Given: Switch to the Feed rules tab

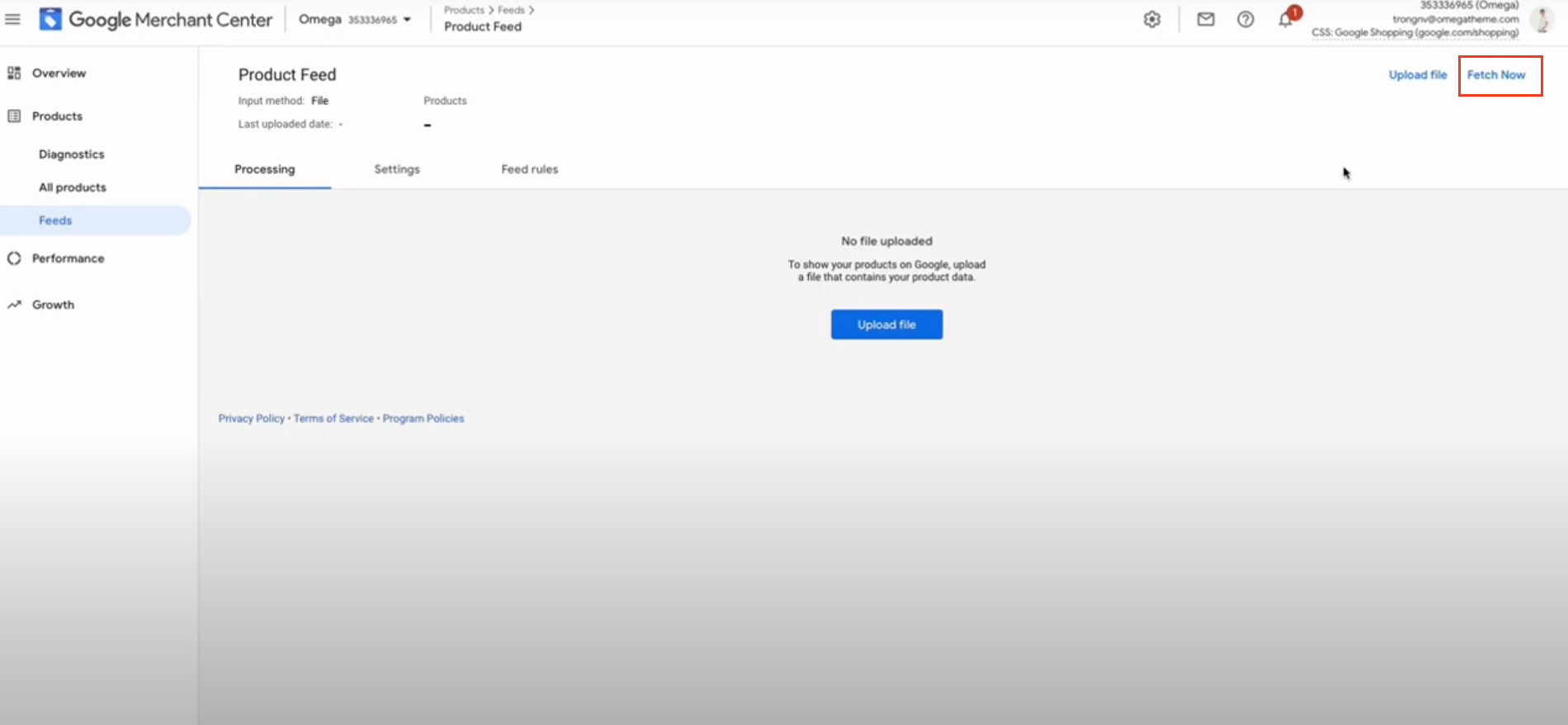Looking at the screenshot, I should (x=530, y=169).
